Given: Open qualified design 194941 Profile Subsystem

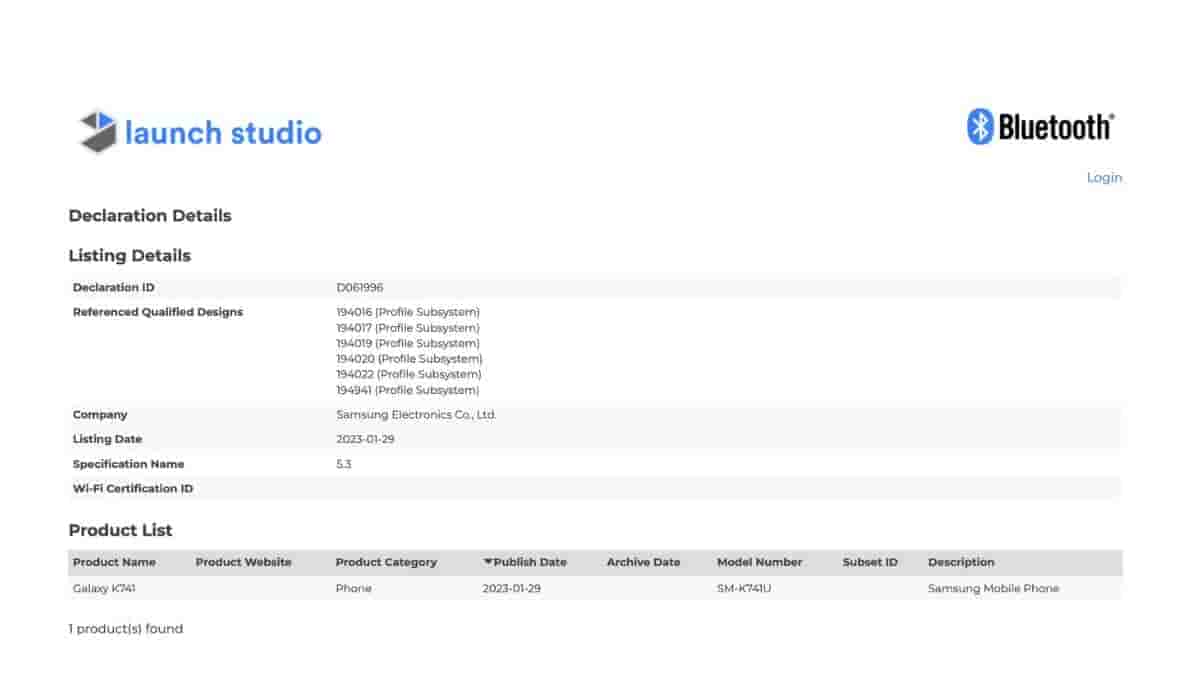Looking at the screenshot, I should coord(408,390).
